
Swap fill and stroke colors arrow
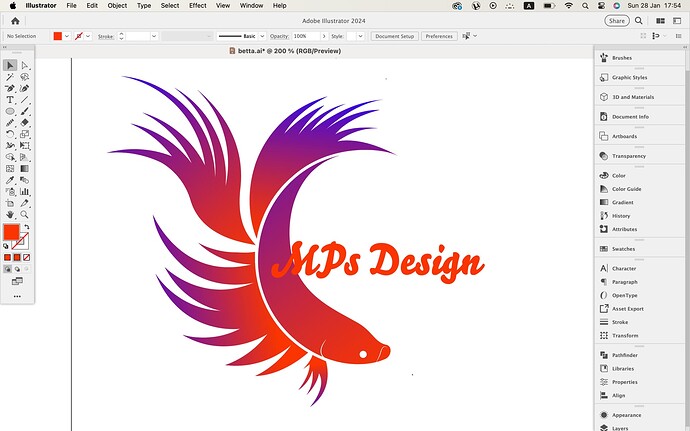tap(27, 227)
